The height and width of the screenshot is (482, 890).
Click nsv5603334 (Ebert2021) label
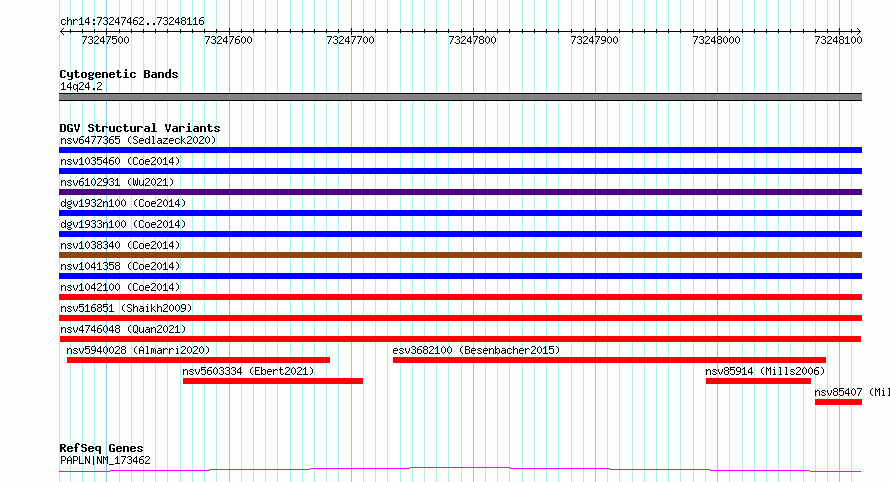click(248, 371)
